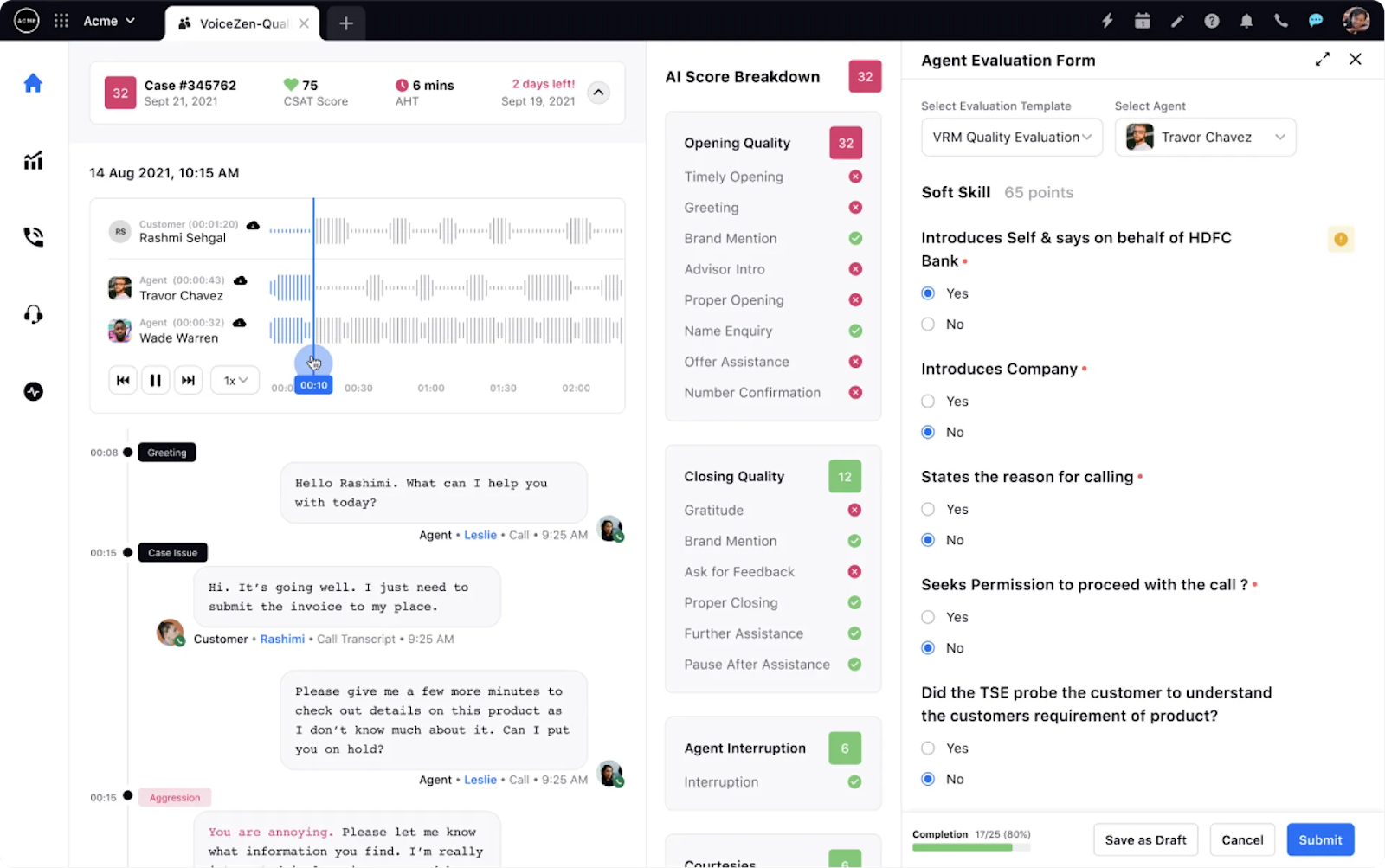Select Yes for Introduces Self question

tap(927, 293)
